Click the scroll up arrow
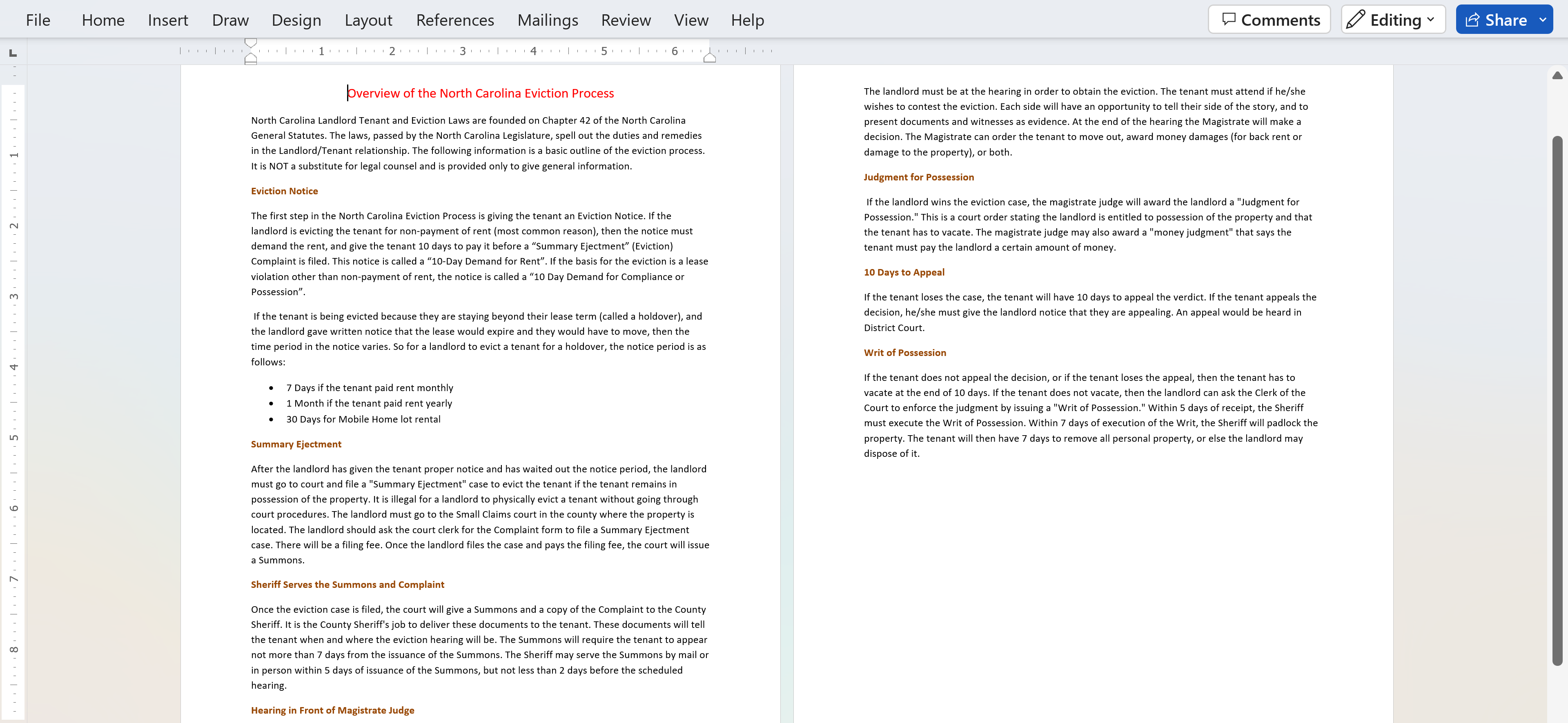The height and width of the screenshot is (723, 1568). click(1557, 76)
